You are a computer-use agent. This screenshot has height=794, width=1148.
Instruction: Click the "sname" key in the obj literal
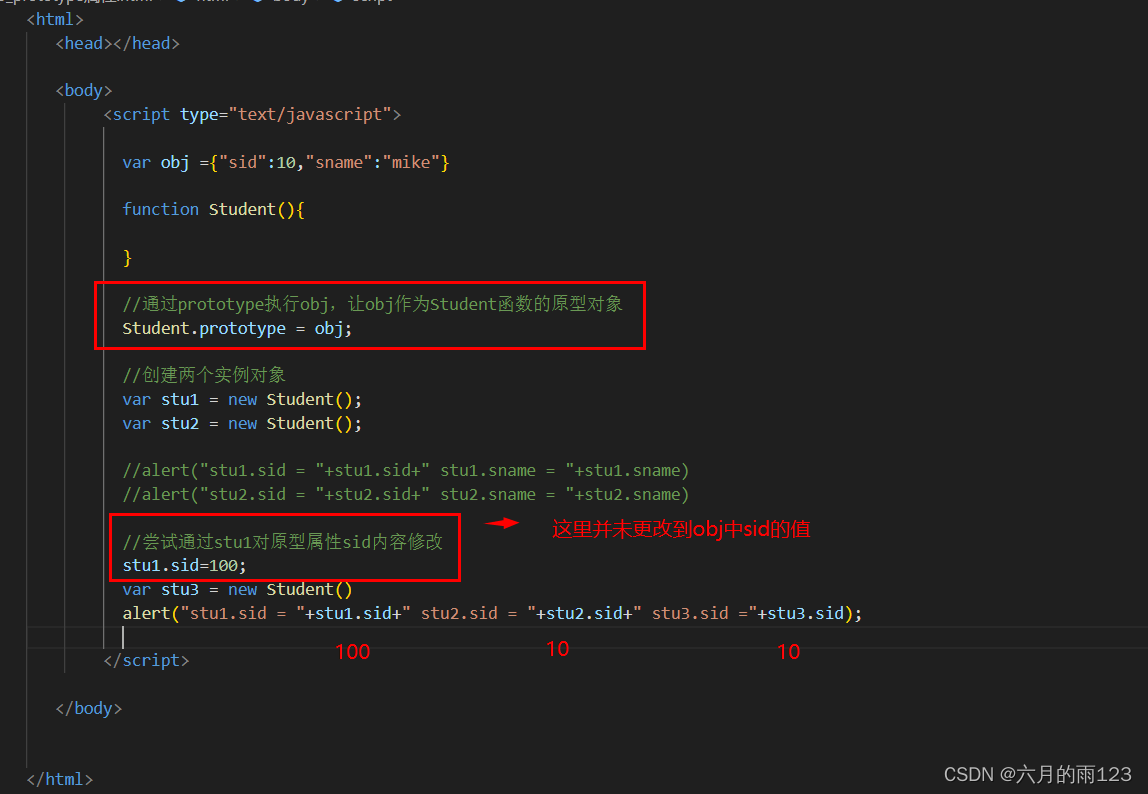click(339, 163)
